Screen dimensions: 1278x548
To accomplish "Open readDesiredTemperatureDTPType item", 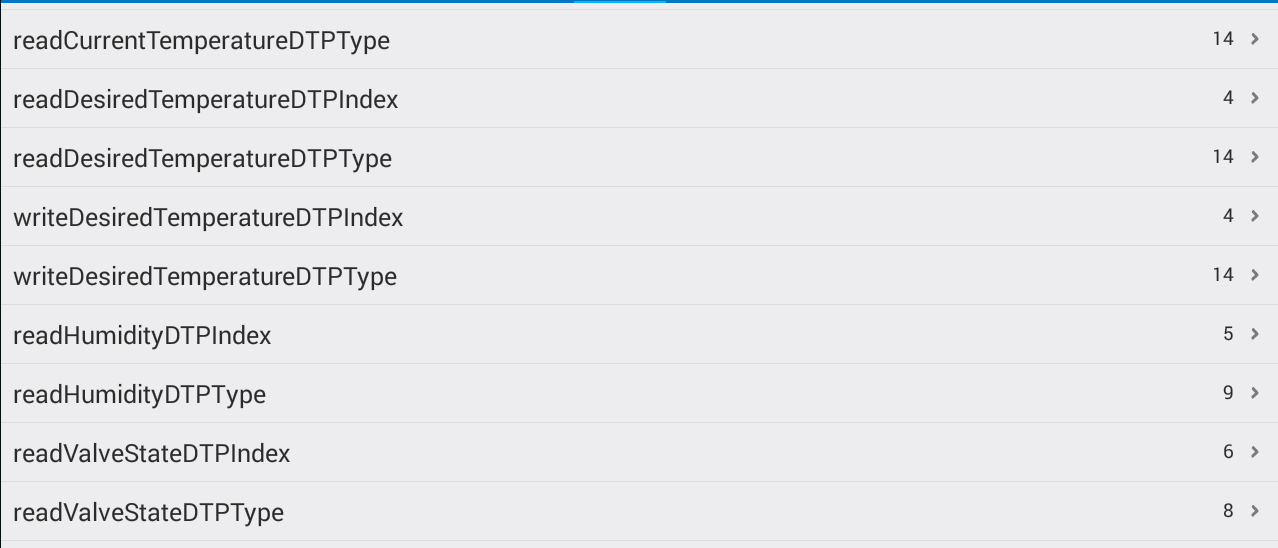I will coord(202,159).
